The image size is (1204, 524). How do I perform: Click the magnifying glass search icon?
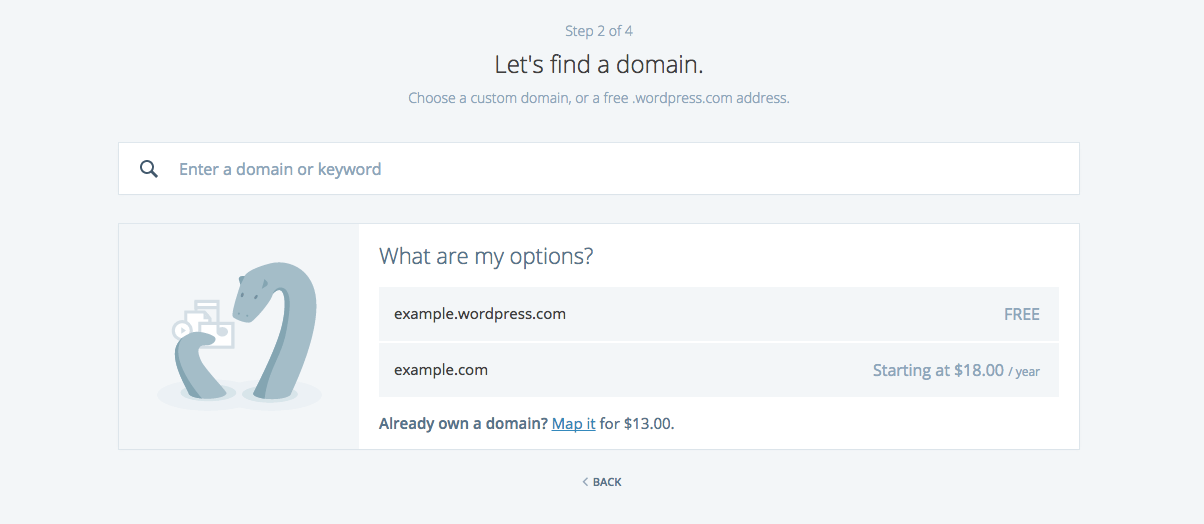(x=149, y=169)
